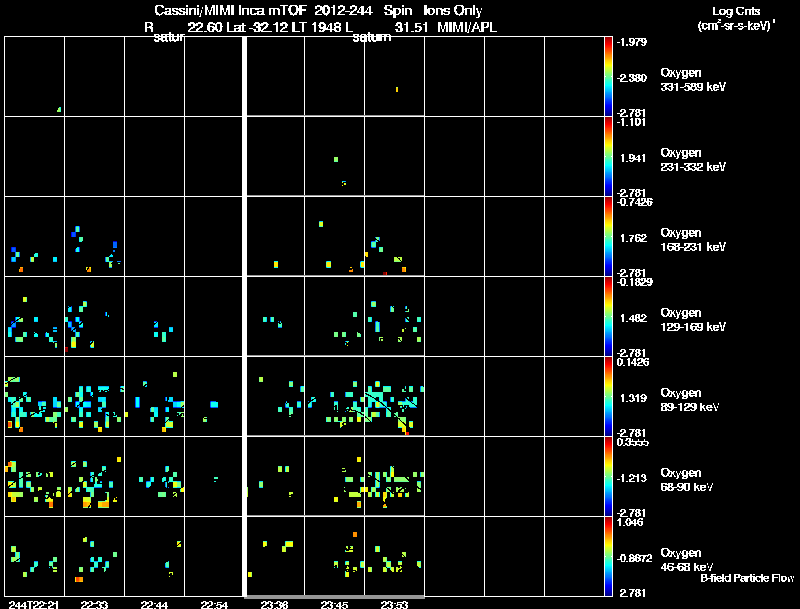Click the B-field Particle Flow label

coord(747,578)
